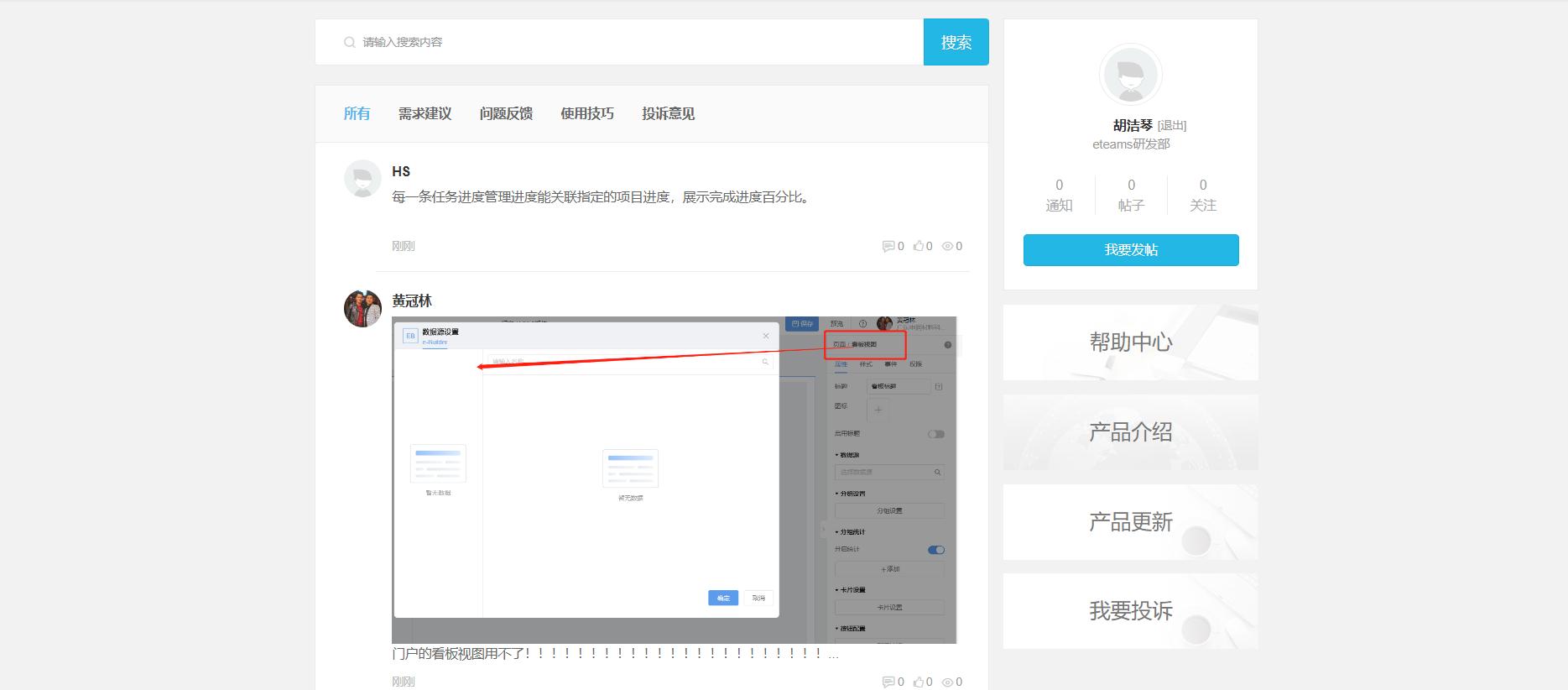Open 帖子 posts count
Screen dimensions: 1568x690
point(1131,195)
